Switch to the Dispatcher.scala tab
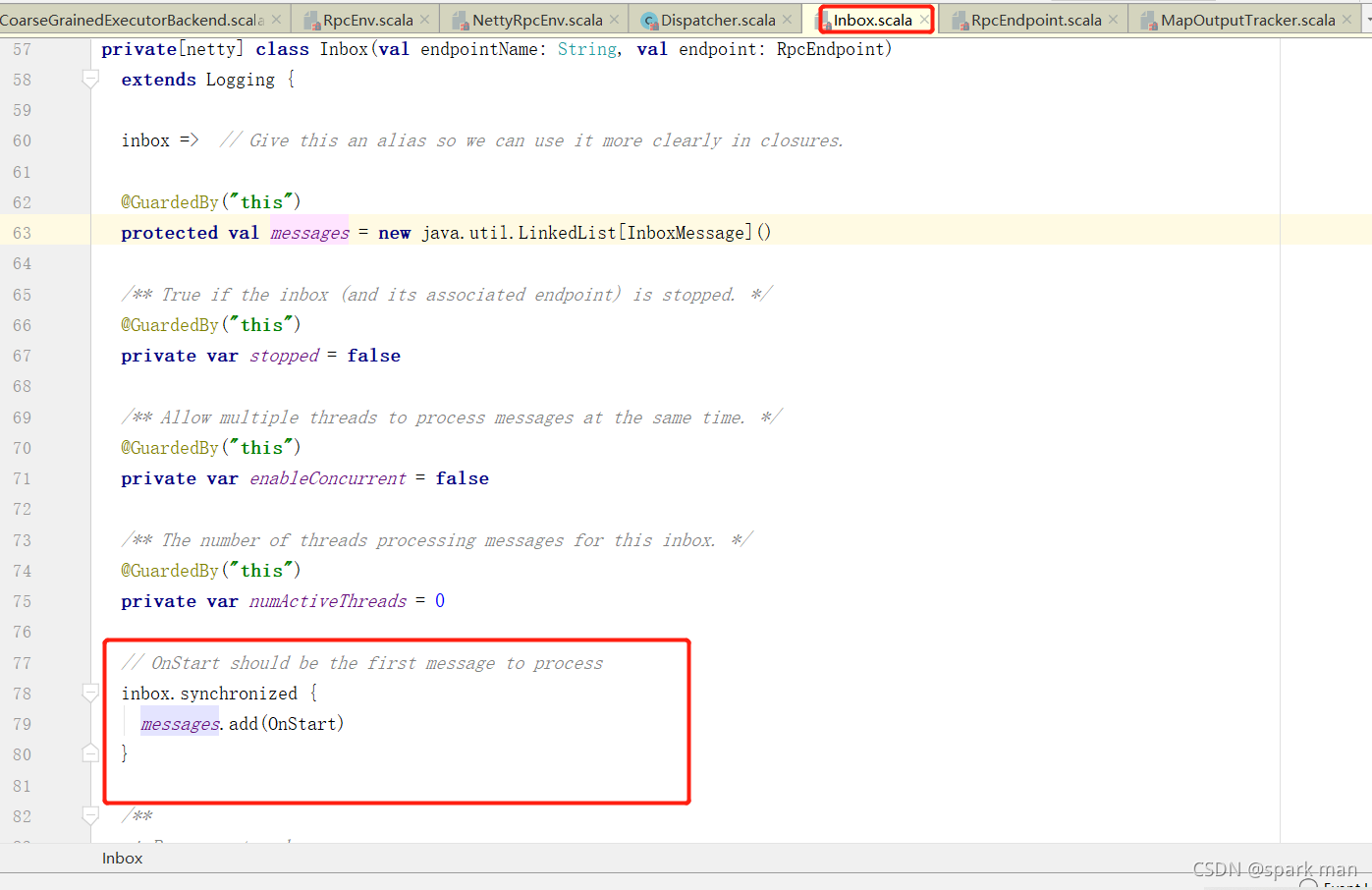The image size is (1372, 890). pyautogui.click(x=717, y=20)
